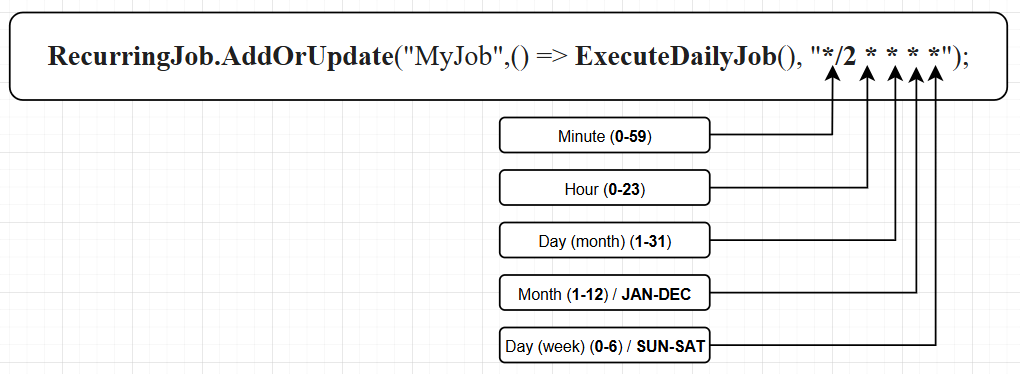This screenshot has height=374, width=1020.
Task: Select the Minute (0-59) box
Action: (x=604, y=135)
